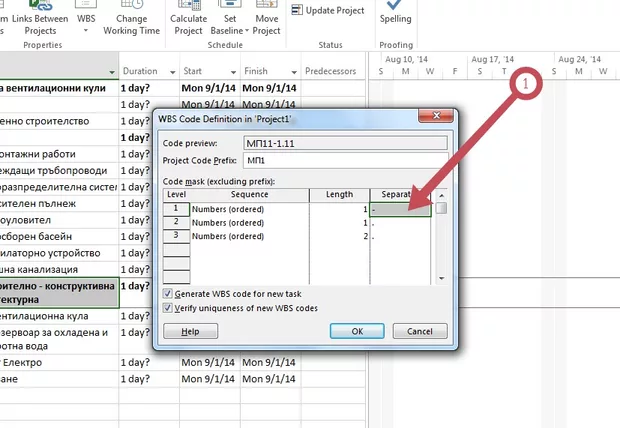Open the Set Baseline dropdown
This screenshot has height=428, width=620.
tap(231, 24)
